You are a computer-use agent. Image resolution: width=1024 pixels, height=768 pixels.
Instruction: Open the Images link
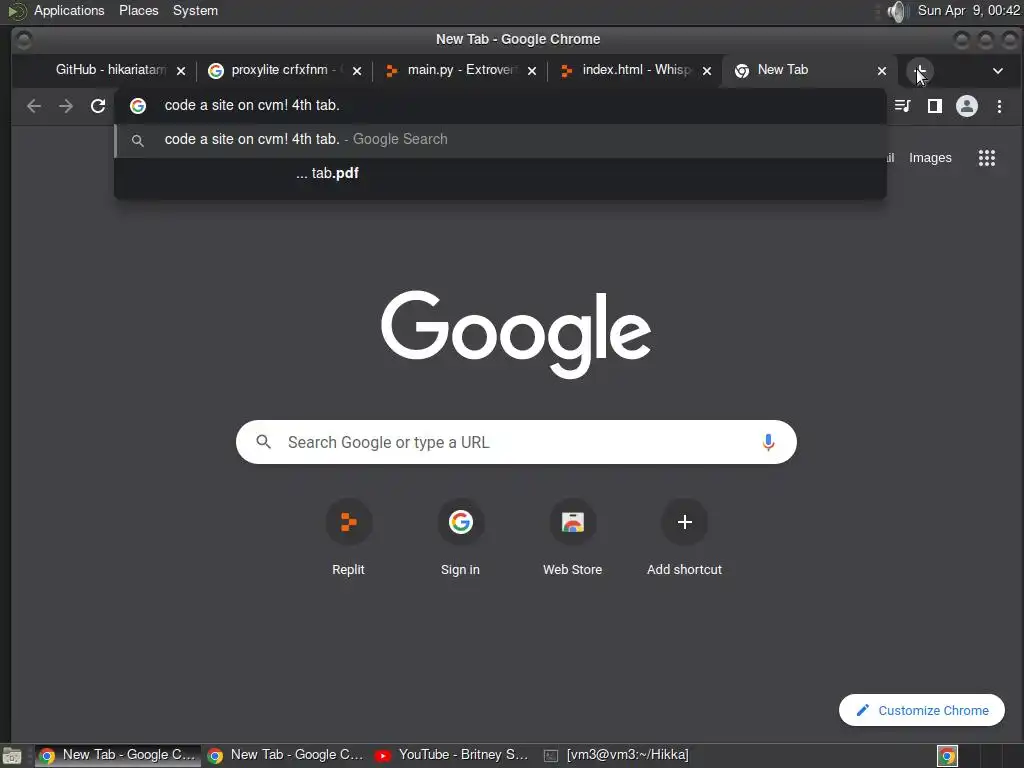point(930,157)
